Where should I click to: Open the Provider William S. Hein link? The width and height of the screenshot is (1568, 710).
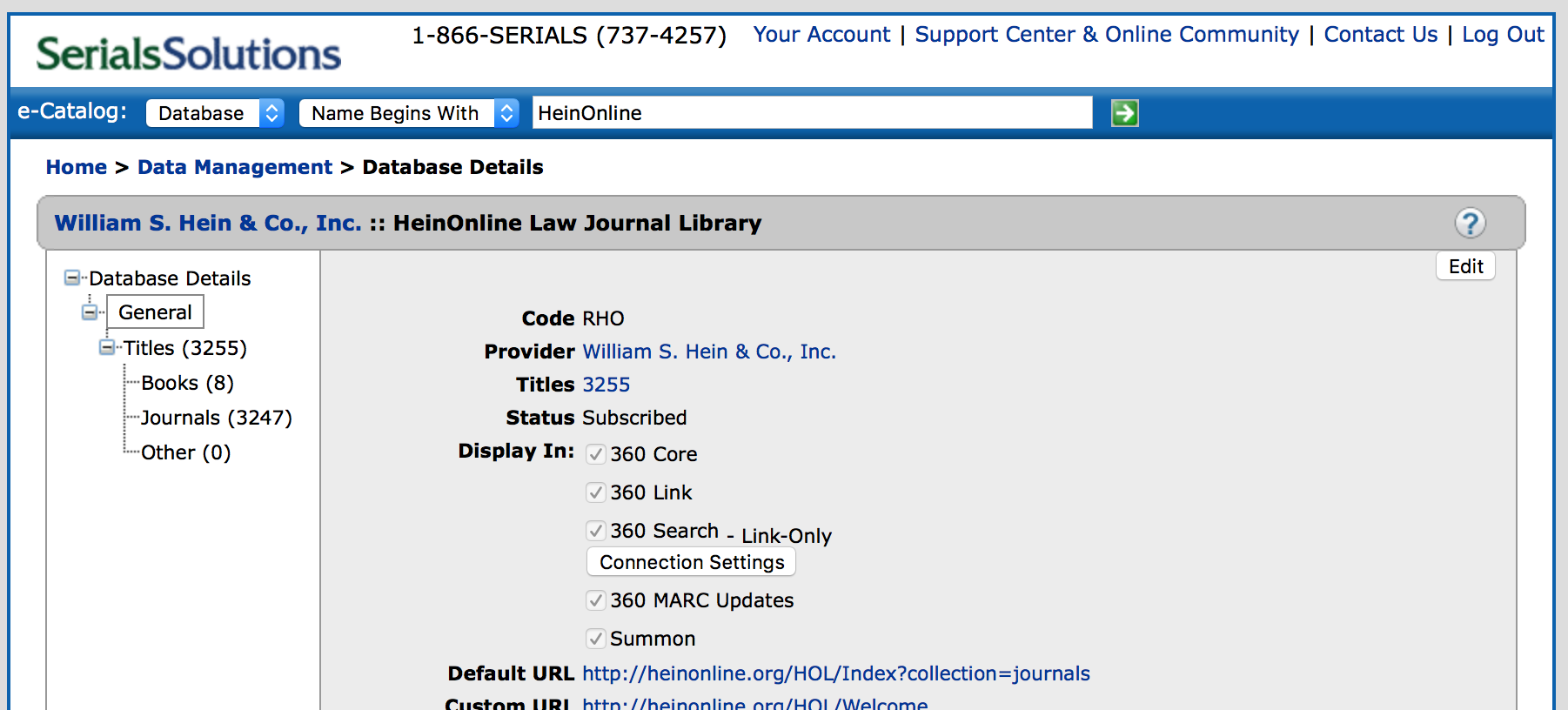click(709, 352)
